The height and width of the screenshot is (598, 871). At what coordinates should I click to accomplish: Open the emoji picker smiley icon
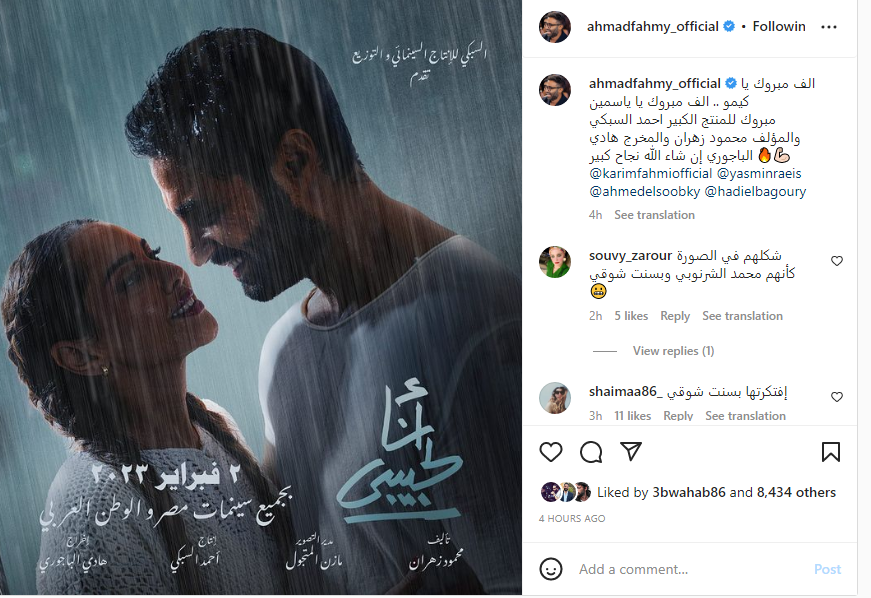[550, 569]
